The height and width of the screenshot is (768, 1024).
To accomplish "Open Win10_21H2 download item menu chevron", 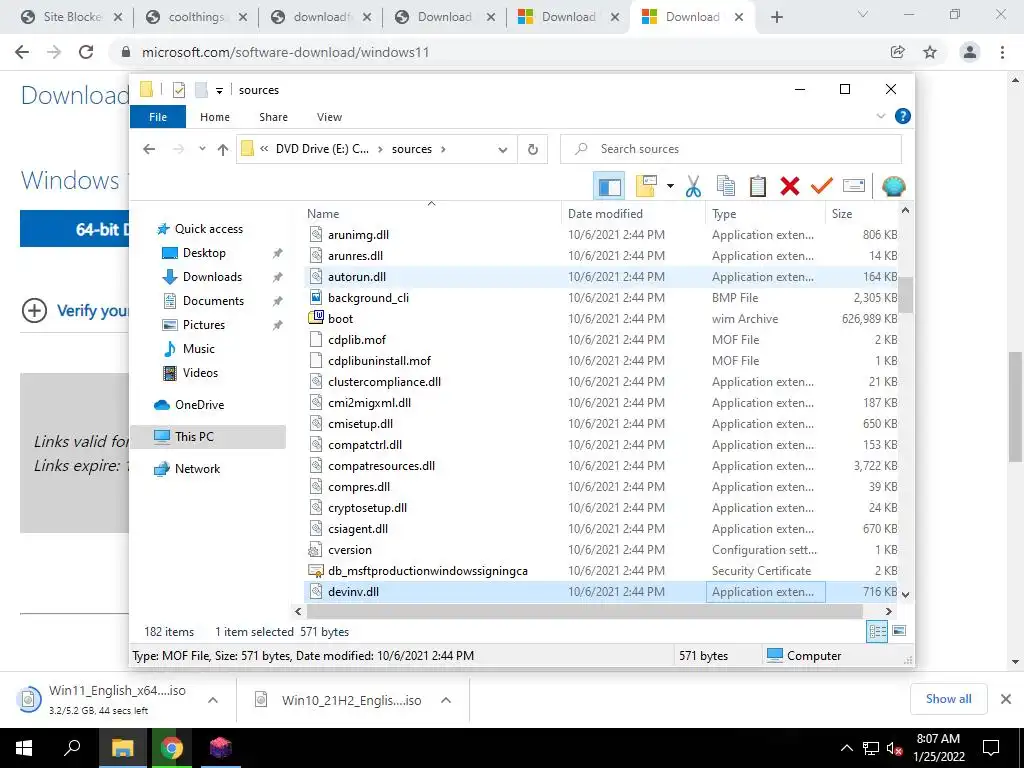I will coord(446,700).
